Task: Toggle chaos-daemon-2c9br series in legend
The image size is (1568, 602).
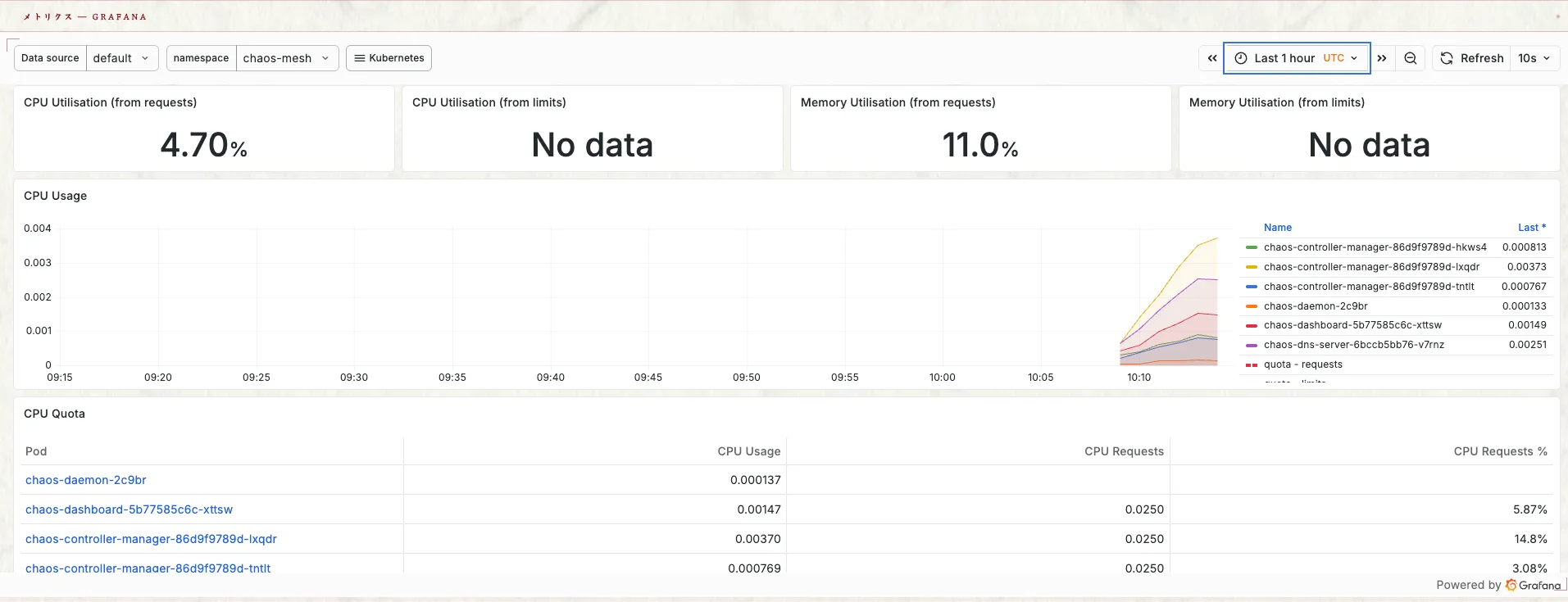Action: click(x=1315, y=306)
